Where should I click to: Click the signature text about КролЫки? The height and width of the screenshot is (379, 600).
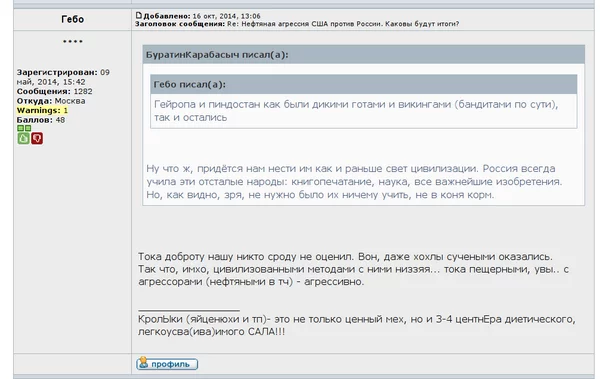point(357,325)
